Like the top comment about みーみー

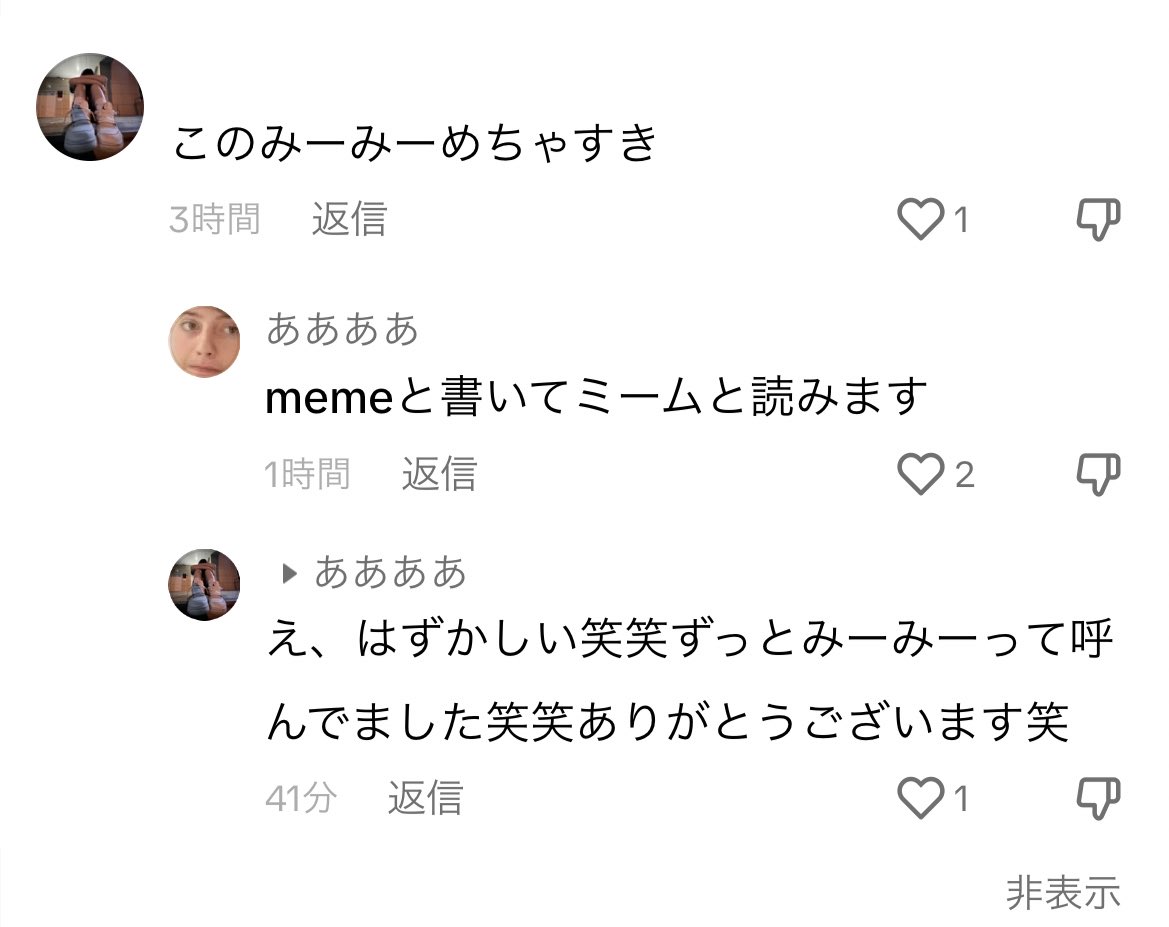click(x=920, y=219)
